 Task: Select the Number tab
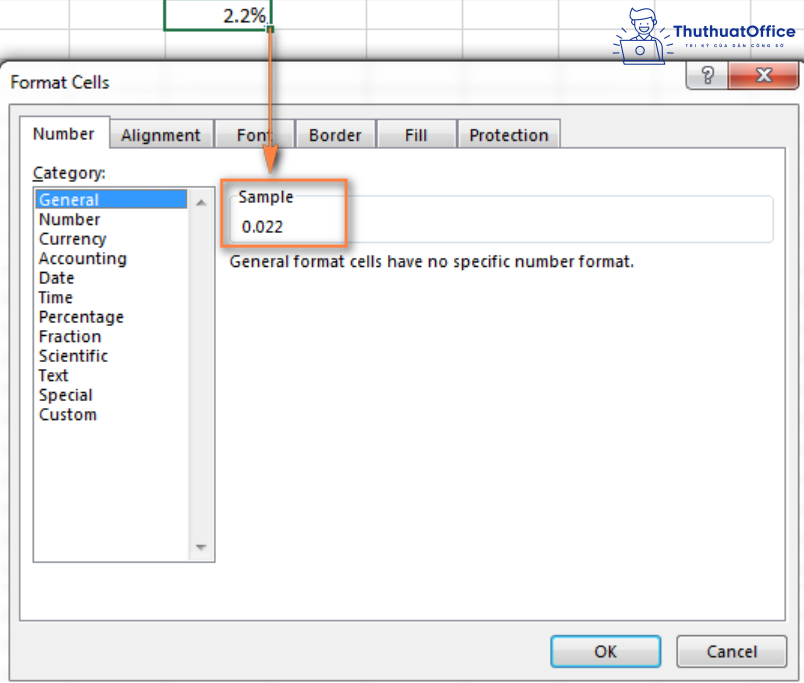click(64, 133)
